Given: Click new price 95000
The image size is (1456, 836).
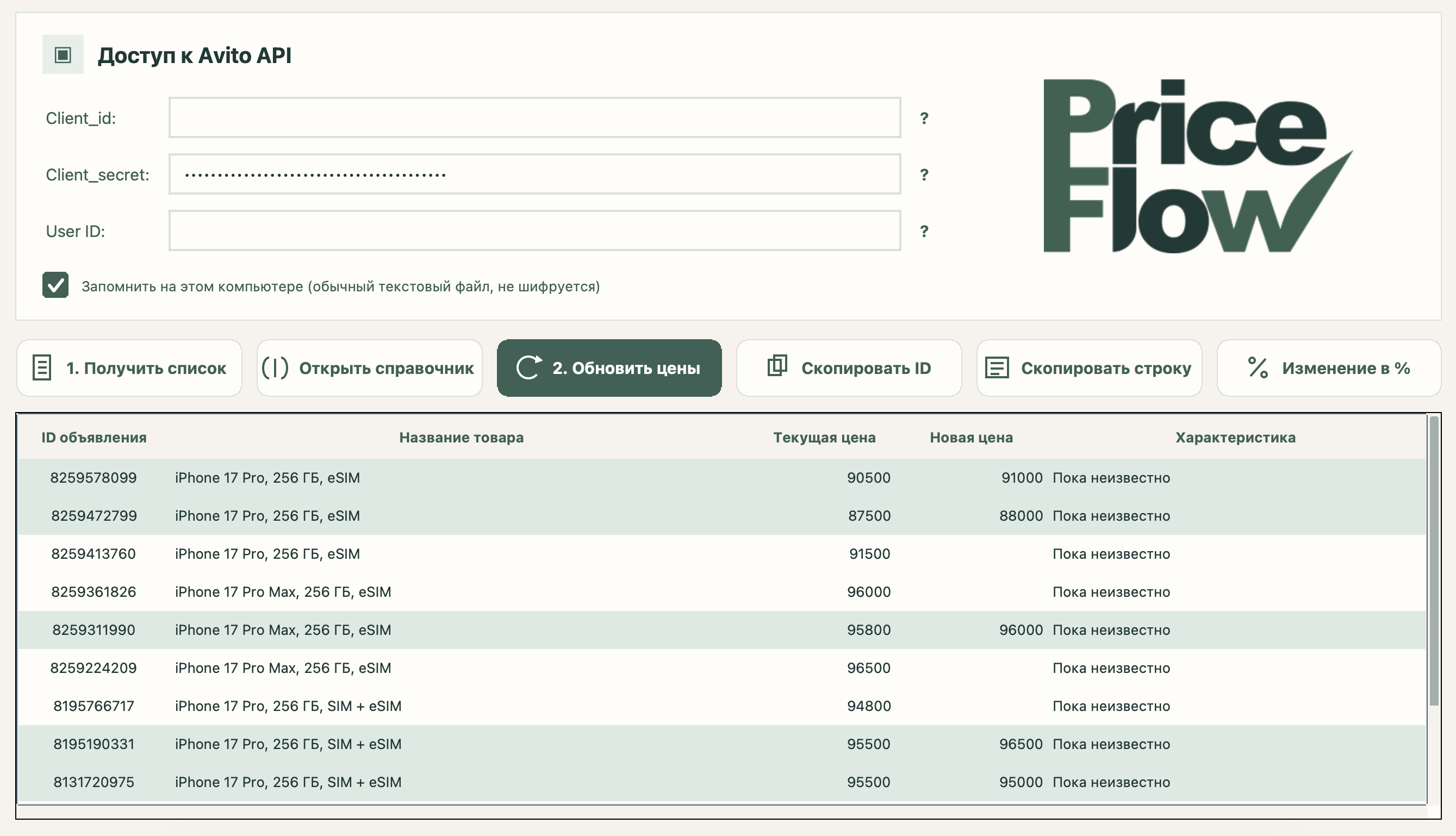Looking at the screenshot, I should click(x=1021, y=782).
